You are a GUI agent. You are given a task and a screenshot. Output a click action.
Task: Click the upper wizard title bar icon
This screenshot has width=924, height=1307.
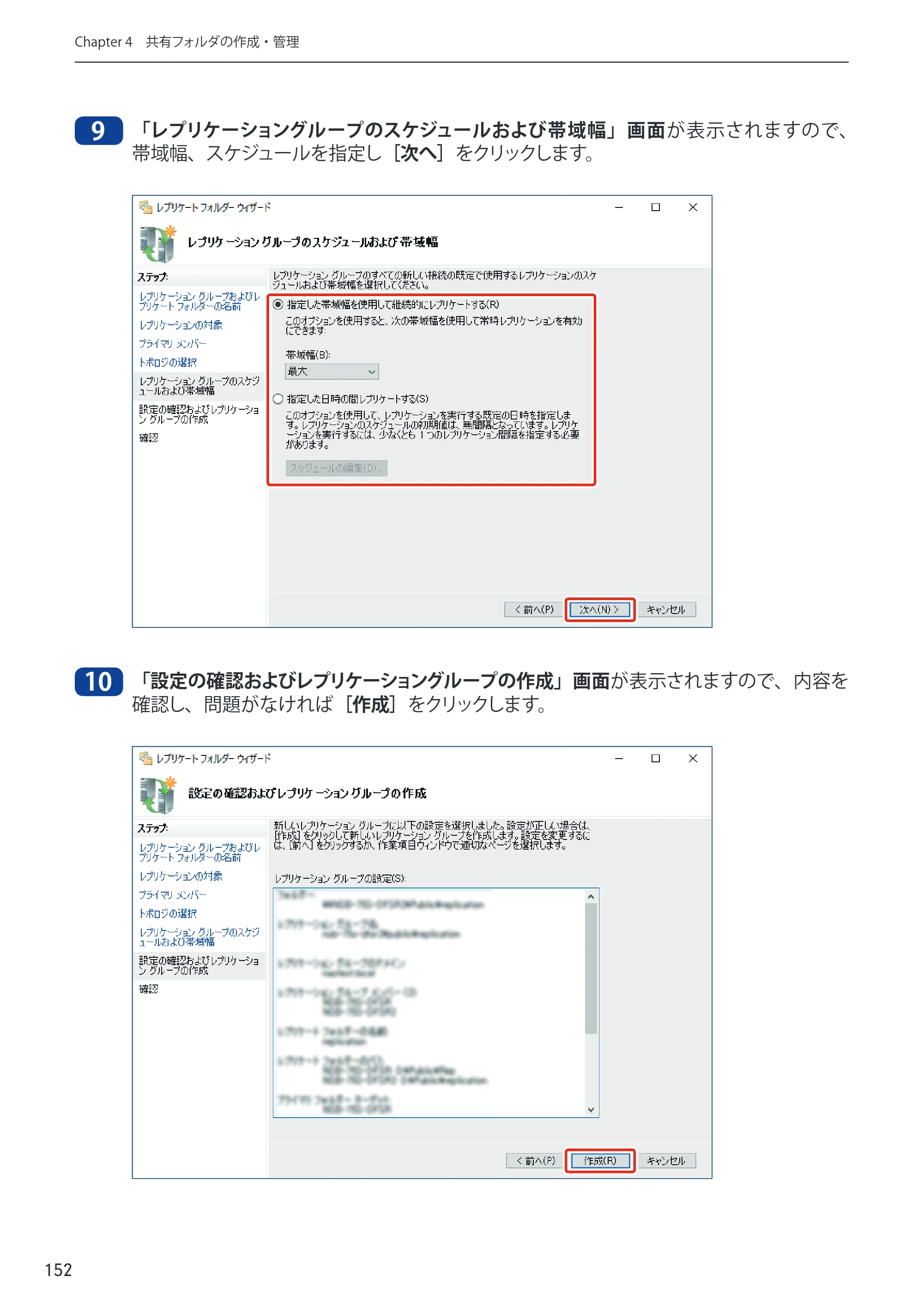click(145, 207)
